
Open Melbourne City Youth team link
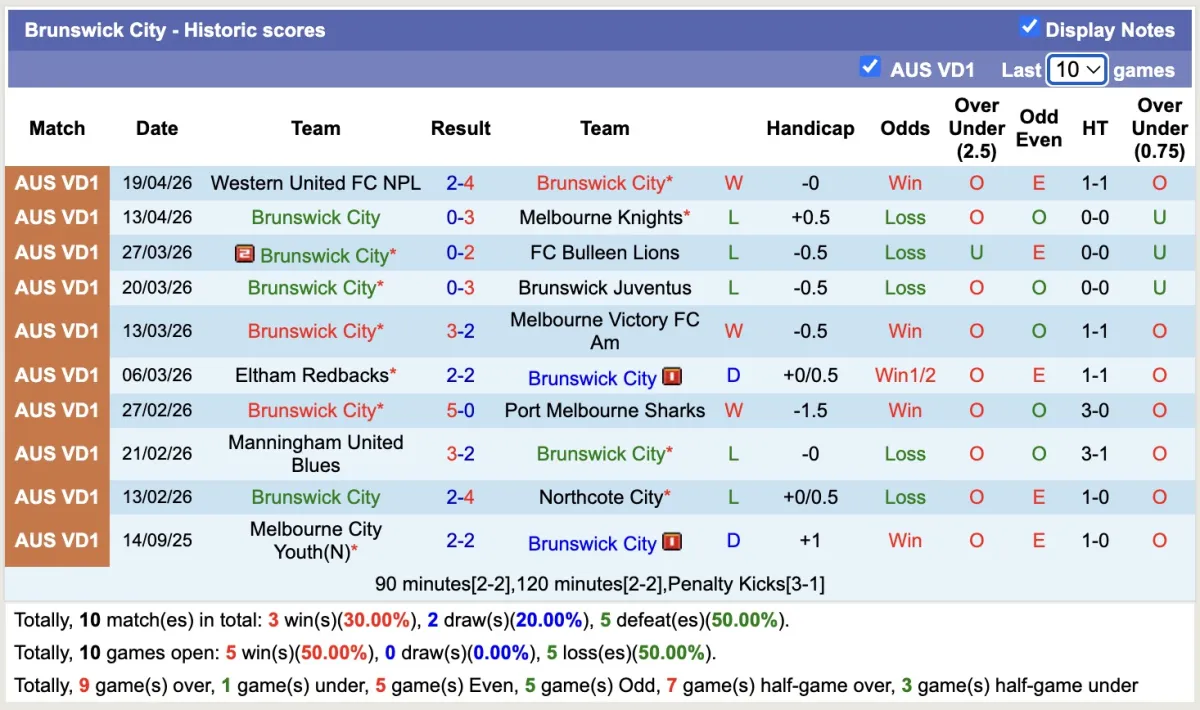pyautogui.click(x=316, y=540)
